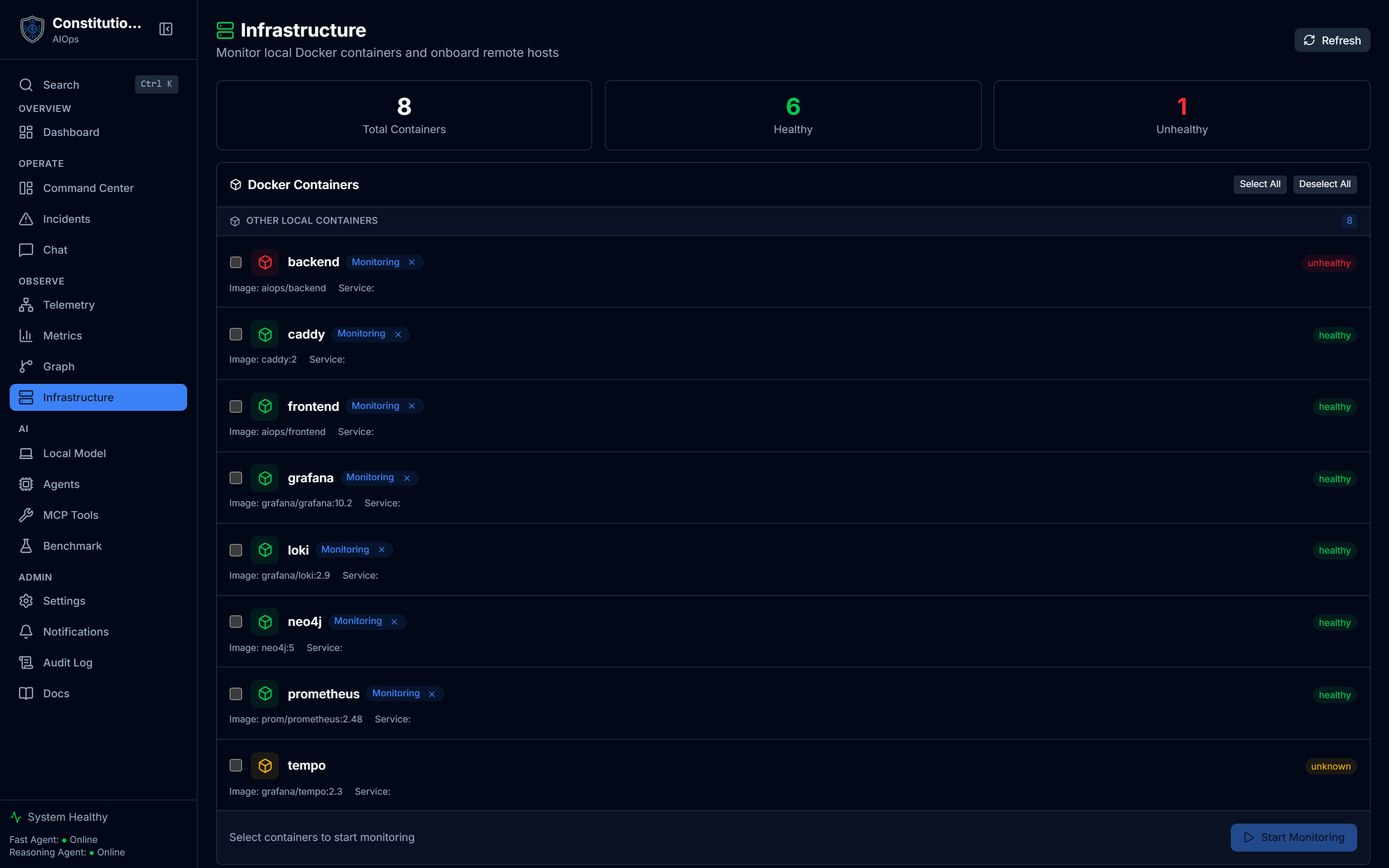Click the green prometheus container cube icon

(x=265, y=693)
